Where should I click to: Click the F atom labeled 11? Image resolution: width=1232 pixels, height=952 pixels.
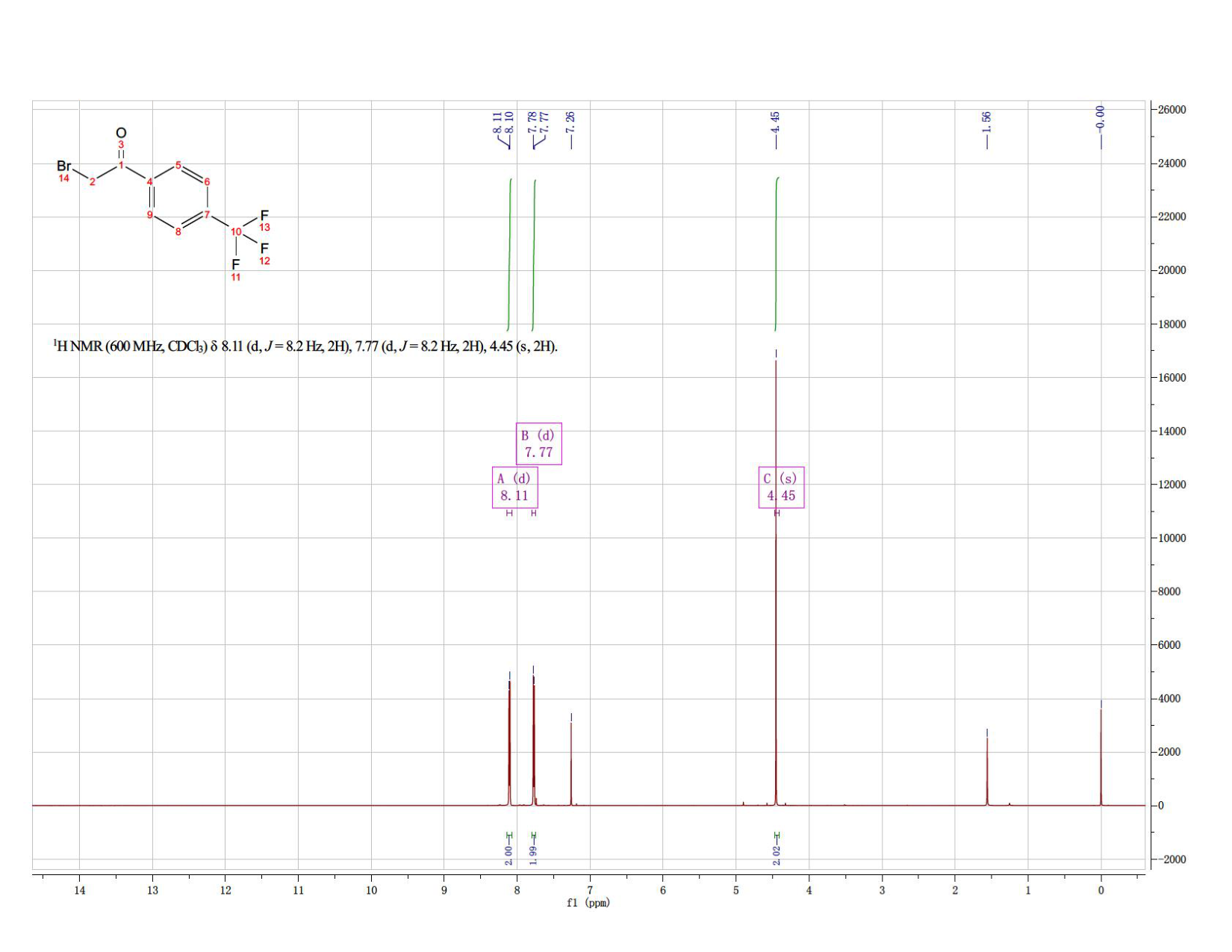pyautogui.click(x=236, y=264)
